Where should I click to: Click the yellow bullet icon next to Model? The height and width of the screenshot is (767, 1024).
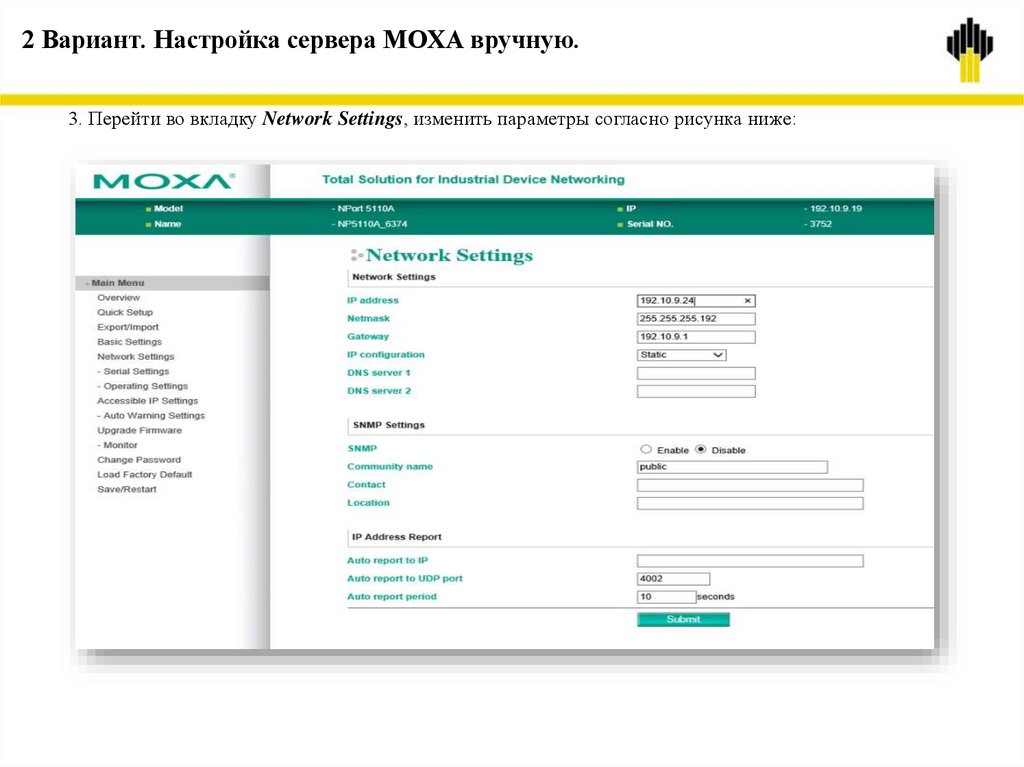(x=147, y=211)
